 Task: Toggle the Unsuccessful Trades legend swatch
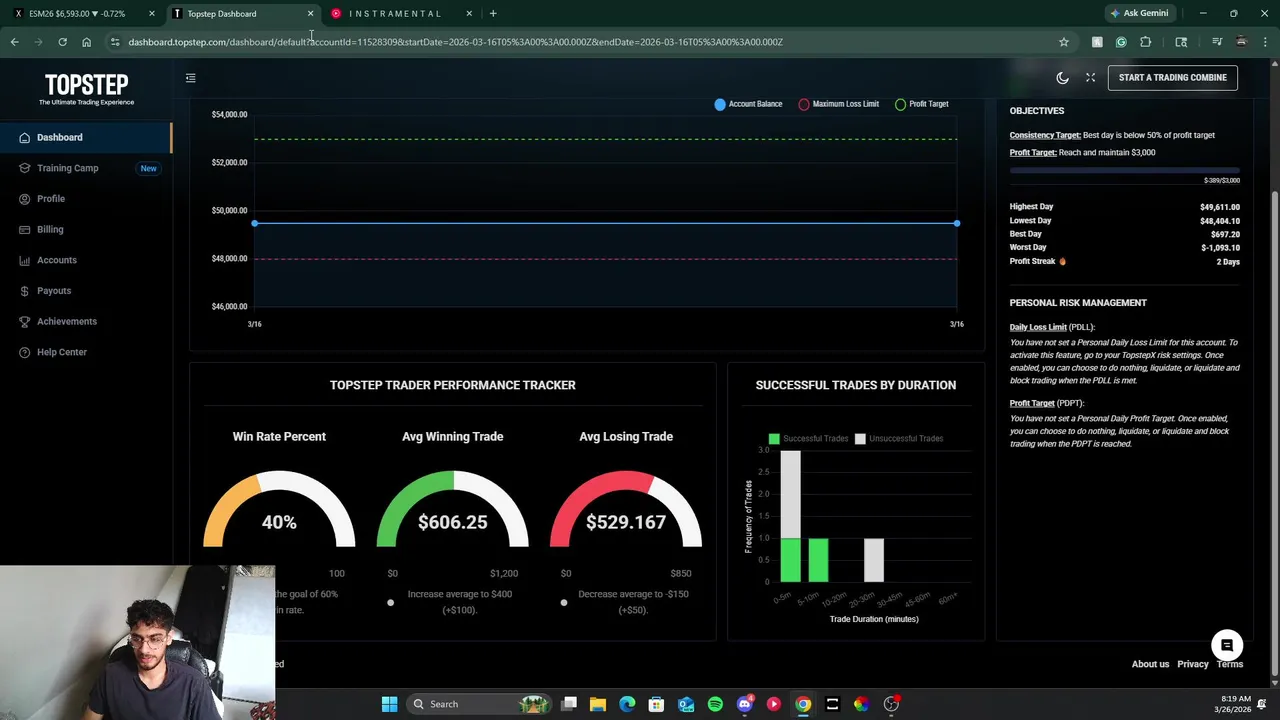tap(860, 438)
